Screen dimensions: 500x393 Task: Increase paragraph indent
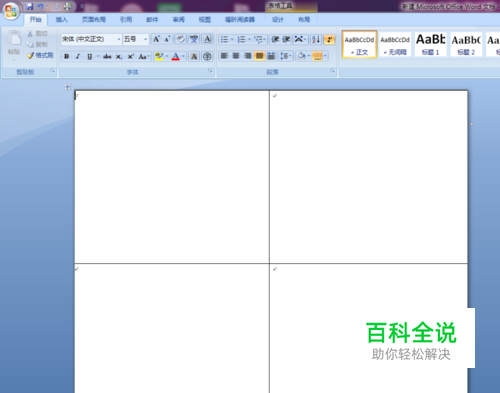286,40
